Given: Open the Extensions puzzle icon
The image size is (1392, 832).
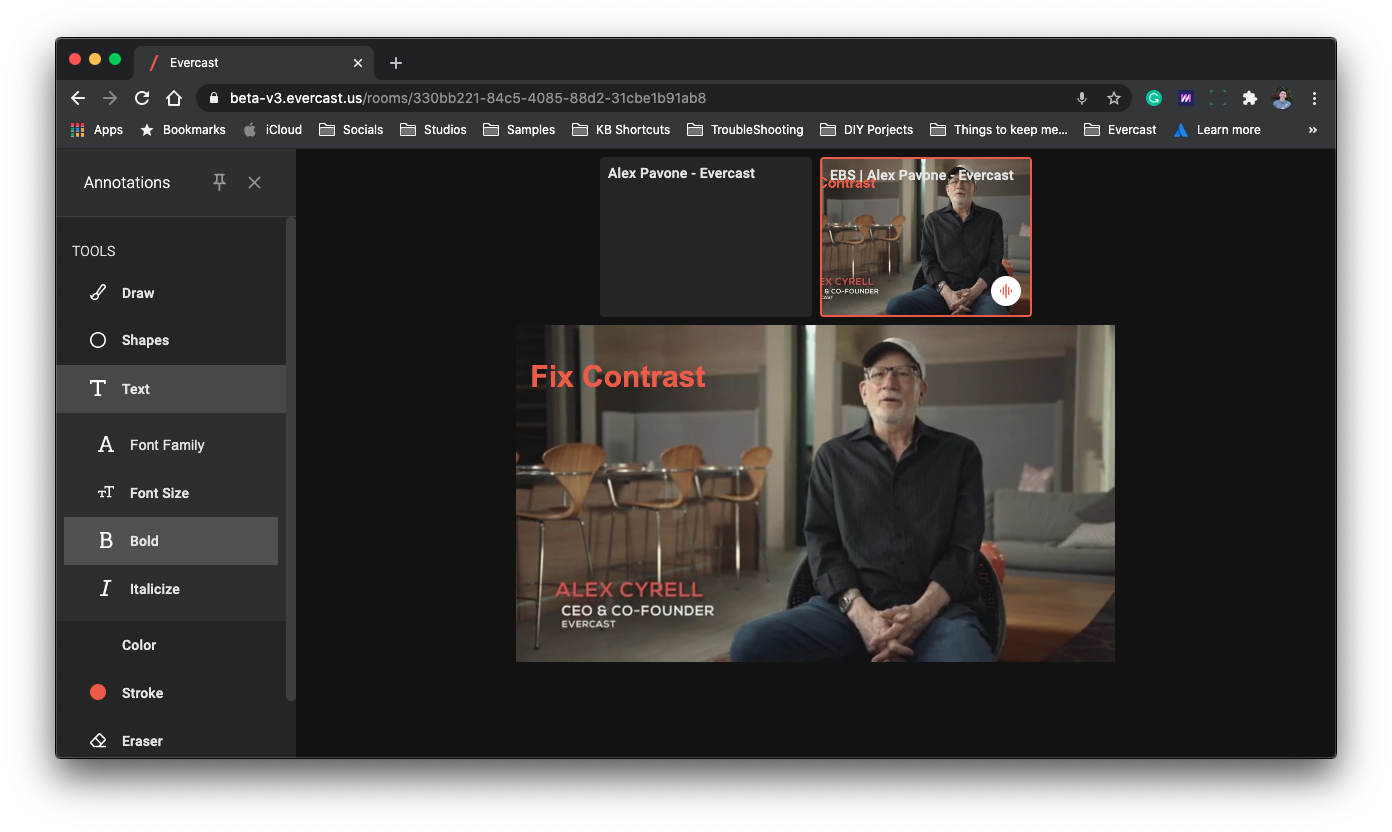Looking at the screenshot, I should pyautogui.click(x=1250, y=98).
